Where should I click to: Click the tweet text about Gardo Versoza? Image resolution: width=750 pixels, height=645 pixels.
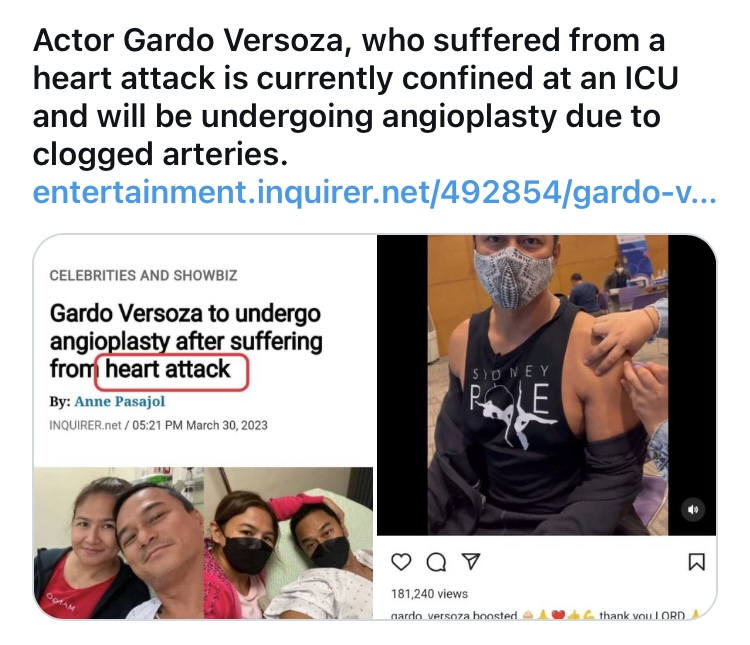coord(355,97)
